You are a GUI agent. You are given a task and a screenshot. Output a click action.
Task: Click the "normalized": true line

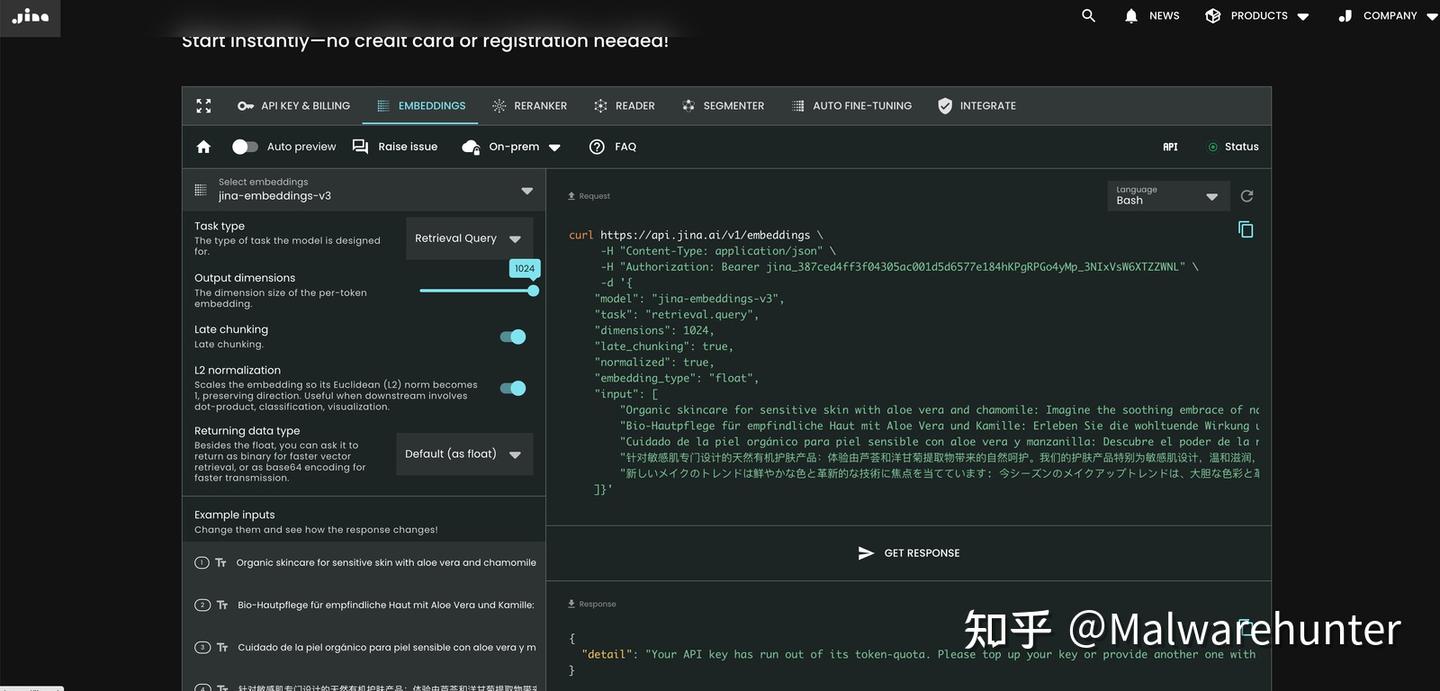coord(654,362)
